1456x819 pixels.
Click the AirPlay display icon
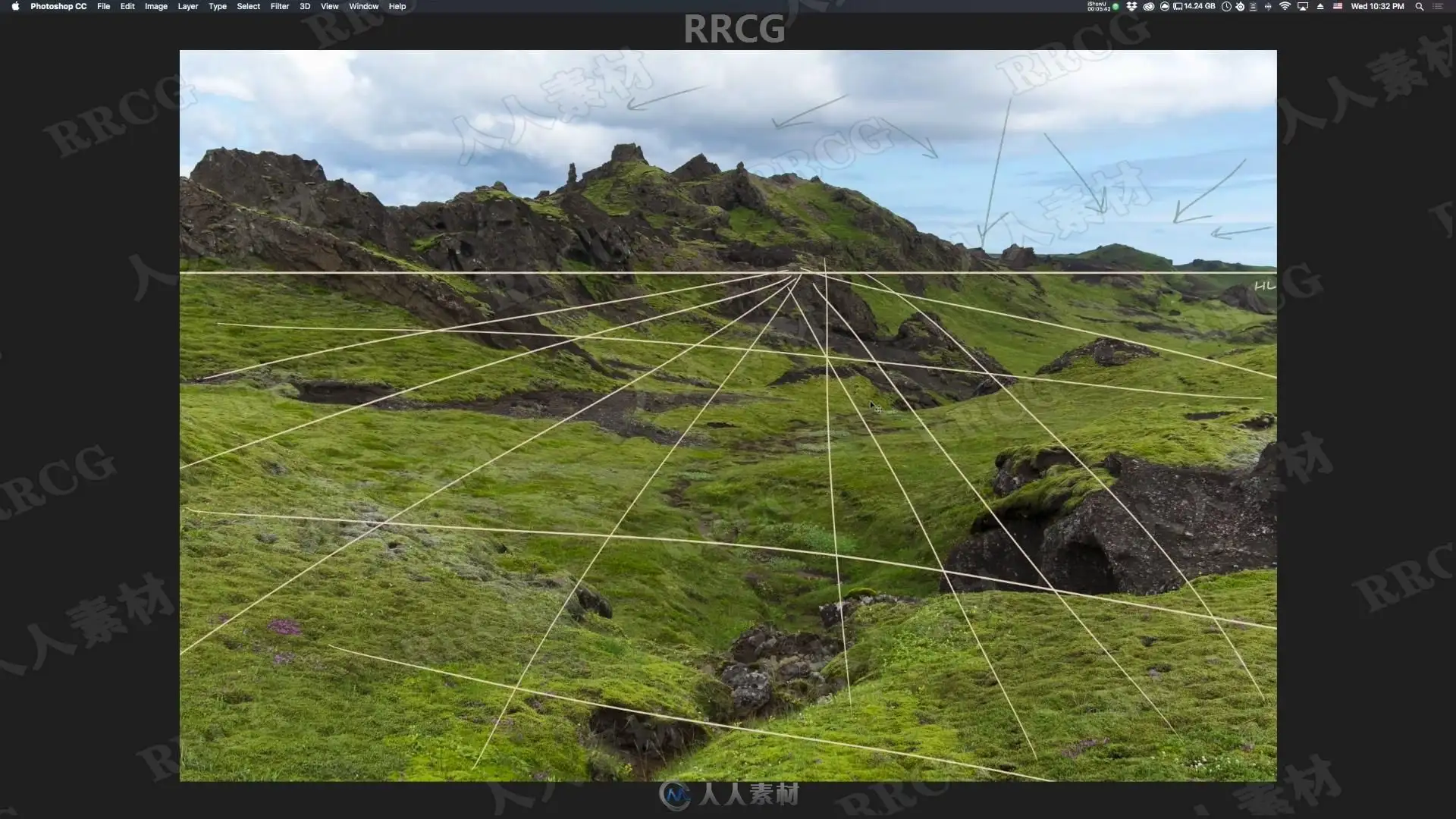[x=1303, y=6]
